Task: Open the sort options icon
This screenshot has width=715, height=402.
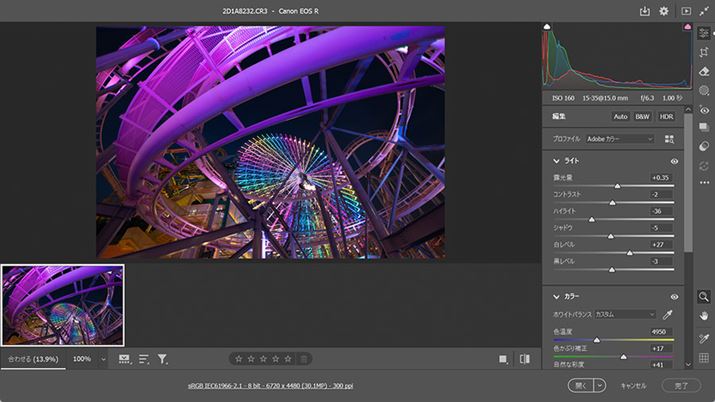Action: (x=144, y=359)
